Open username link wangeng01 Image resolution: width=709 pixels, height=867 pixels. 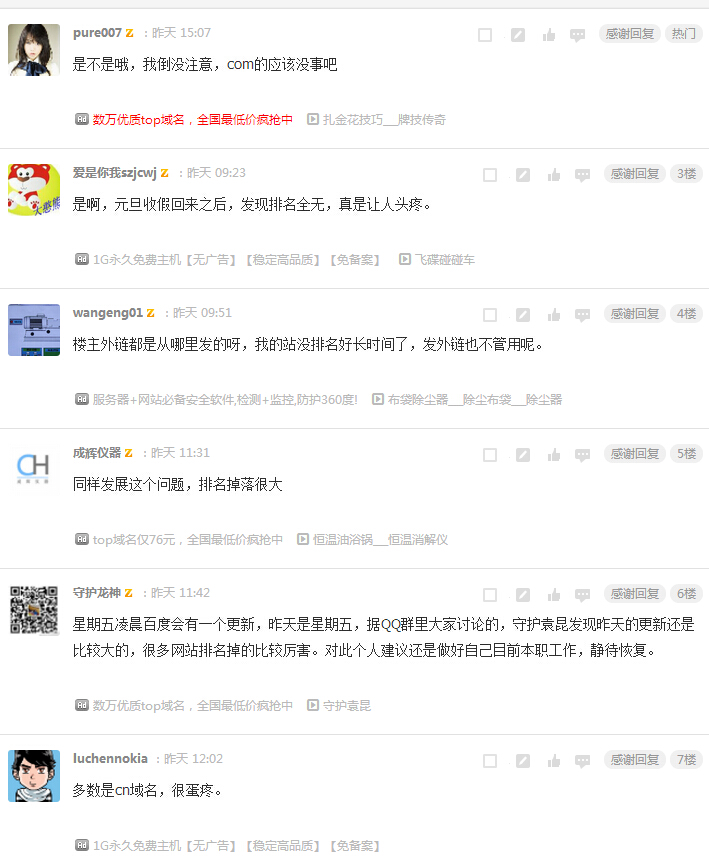(108, 313)
